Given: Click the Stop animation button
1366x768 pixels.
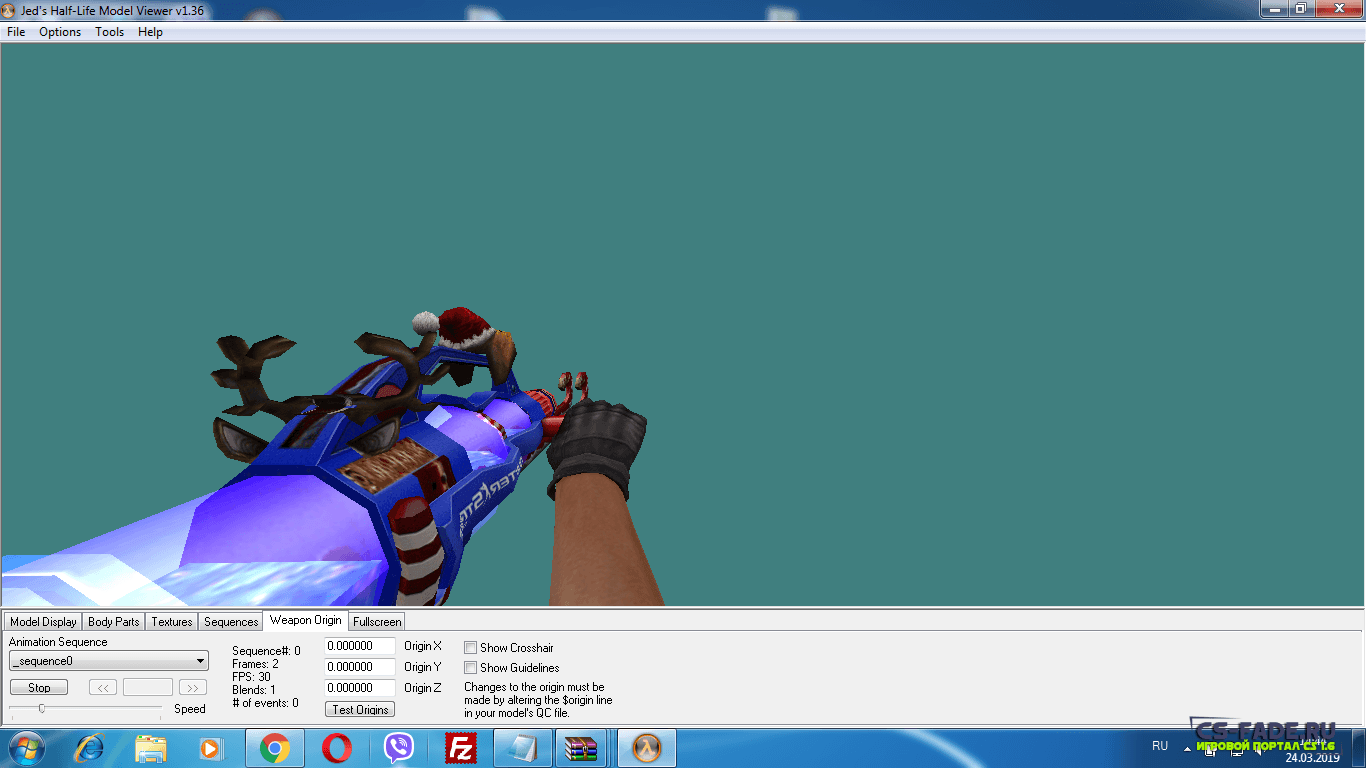Looking at the screenshot, I should coord(39,688).
